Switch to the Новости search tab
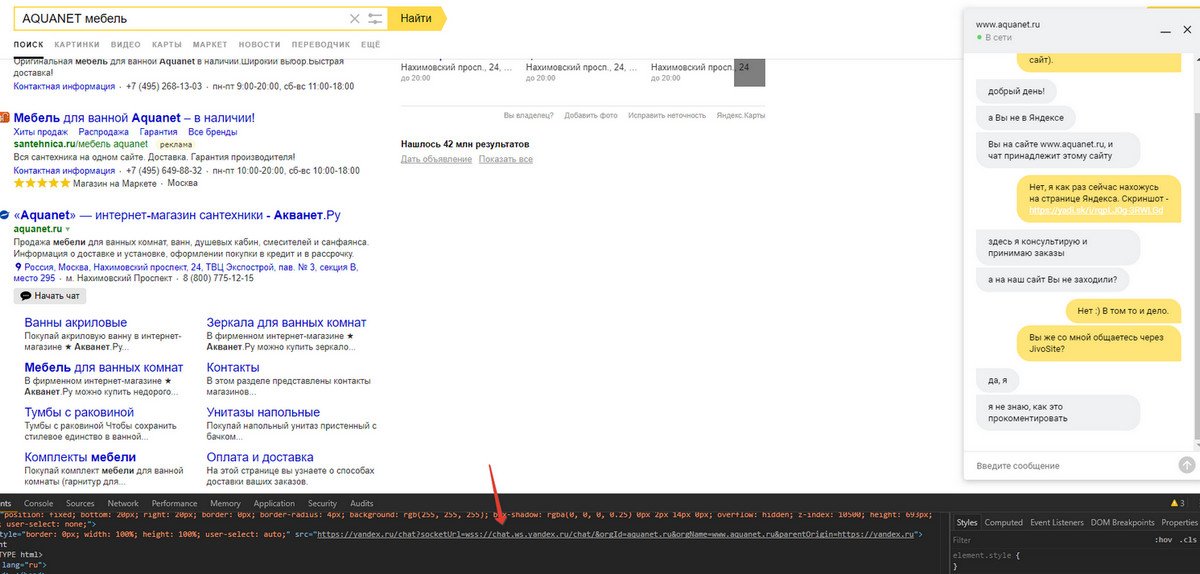This screenshot has height=574, width=1200. click(260, 45)
